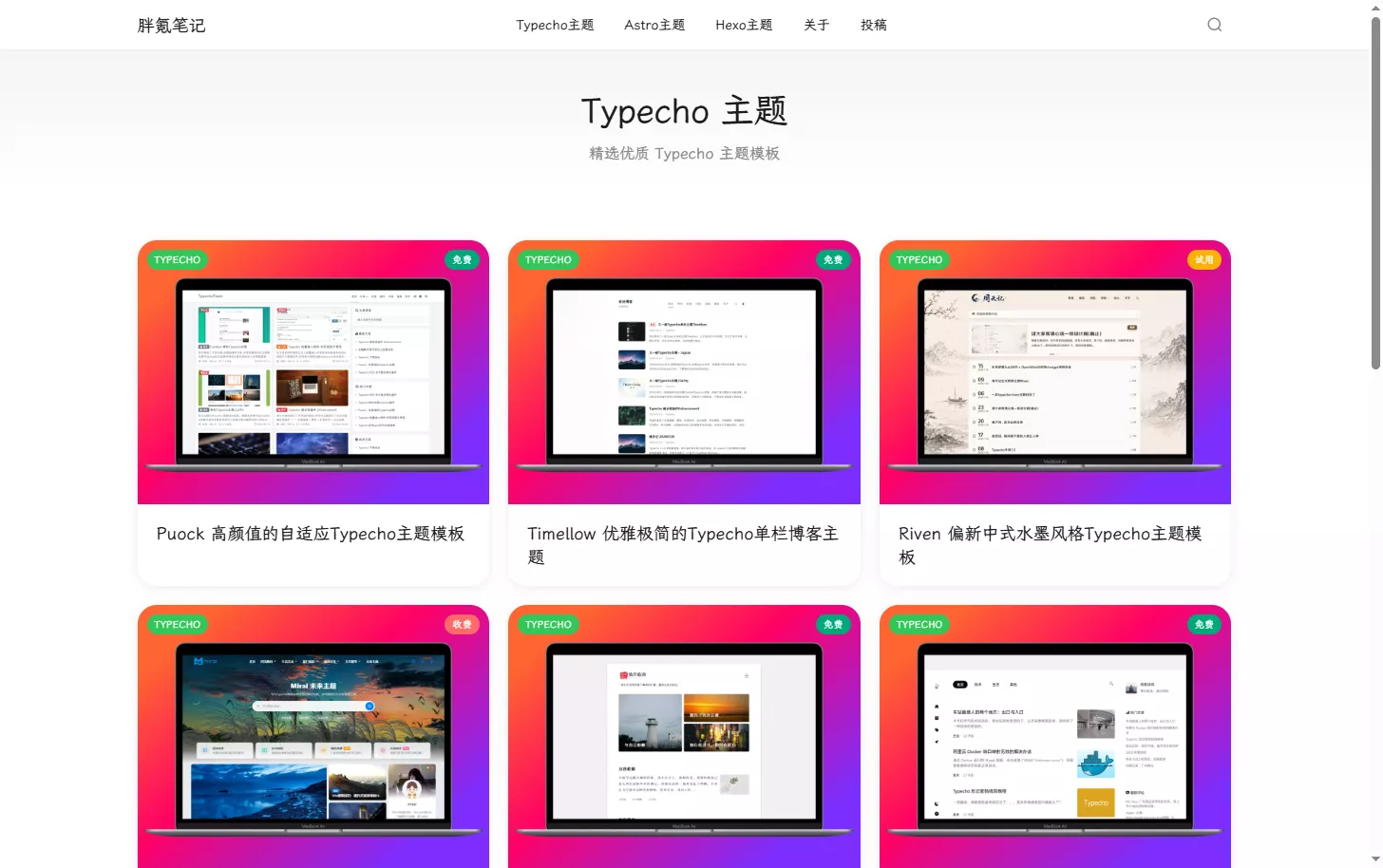The width and height of the screenshot is (1383, 868).
Task: Open the 投稿 submission page
Action: [873, 25]
